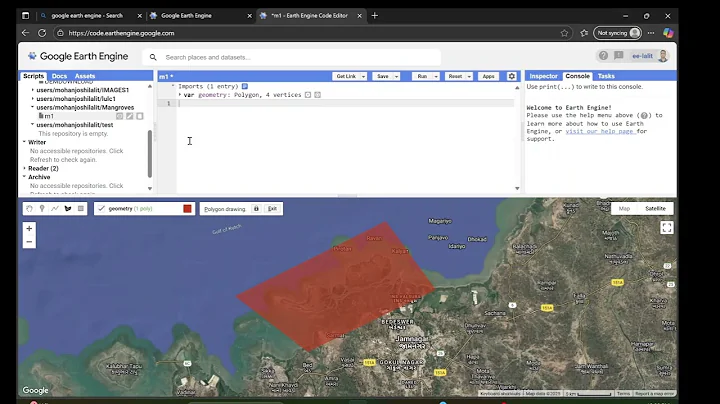Expand users/mohanjoshilalit/IMAGES1 repository
This screenshot has height=404, width=720.
point(33,90)
